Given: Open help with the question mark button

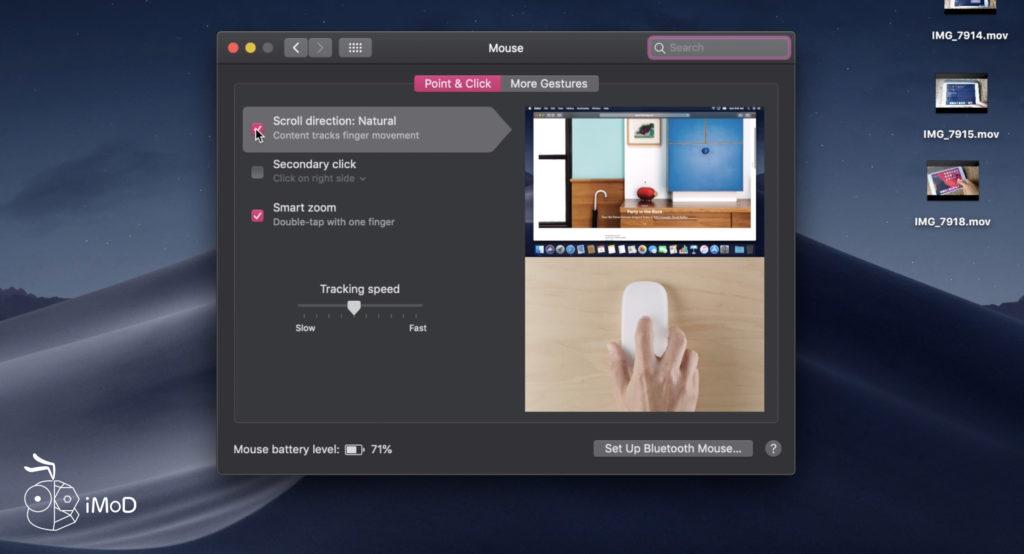Looking at the screenshot, I should pyautogui.click(x=773, y=449).
